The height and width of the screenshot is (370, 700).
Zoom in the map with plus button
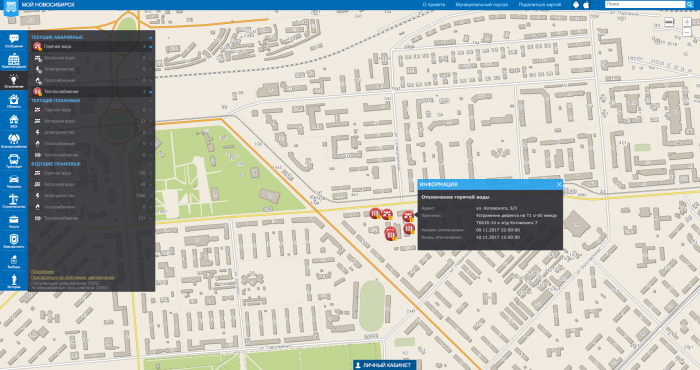pyautogui.click(x=687, y=22)
